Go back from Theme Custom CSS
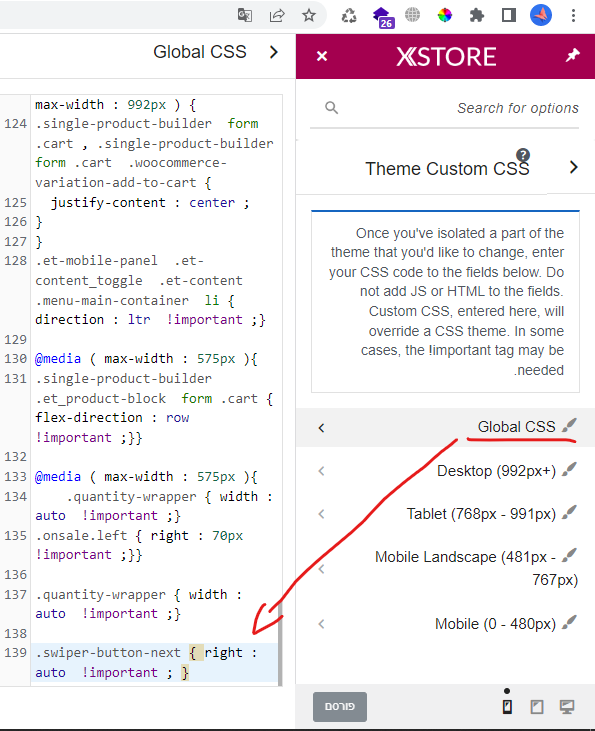 point(574,167)
